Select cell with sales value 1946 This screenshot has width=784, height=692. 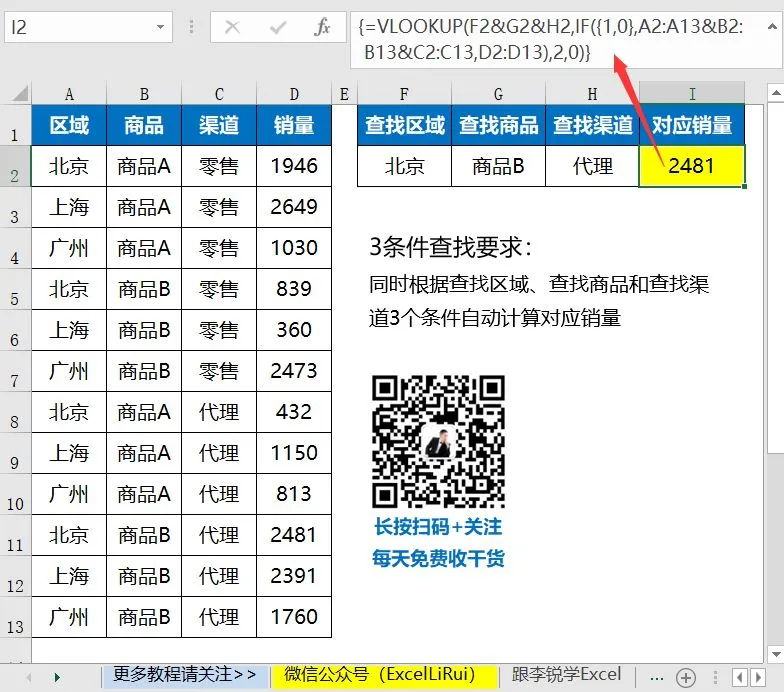tap(294, 166)
